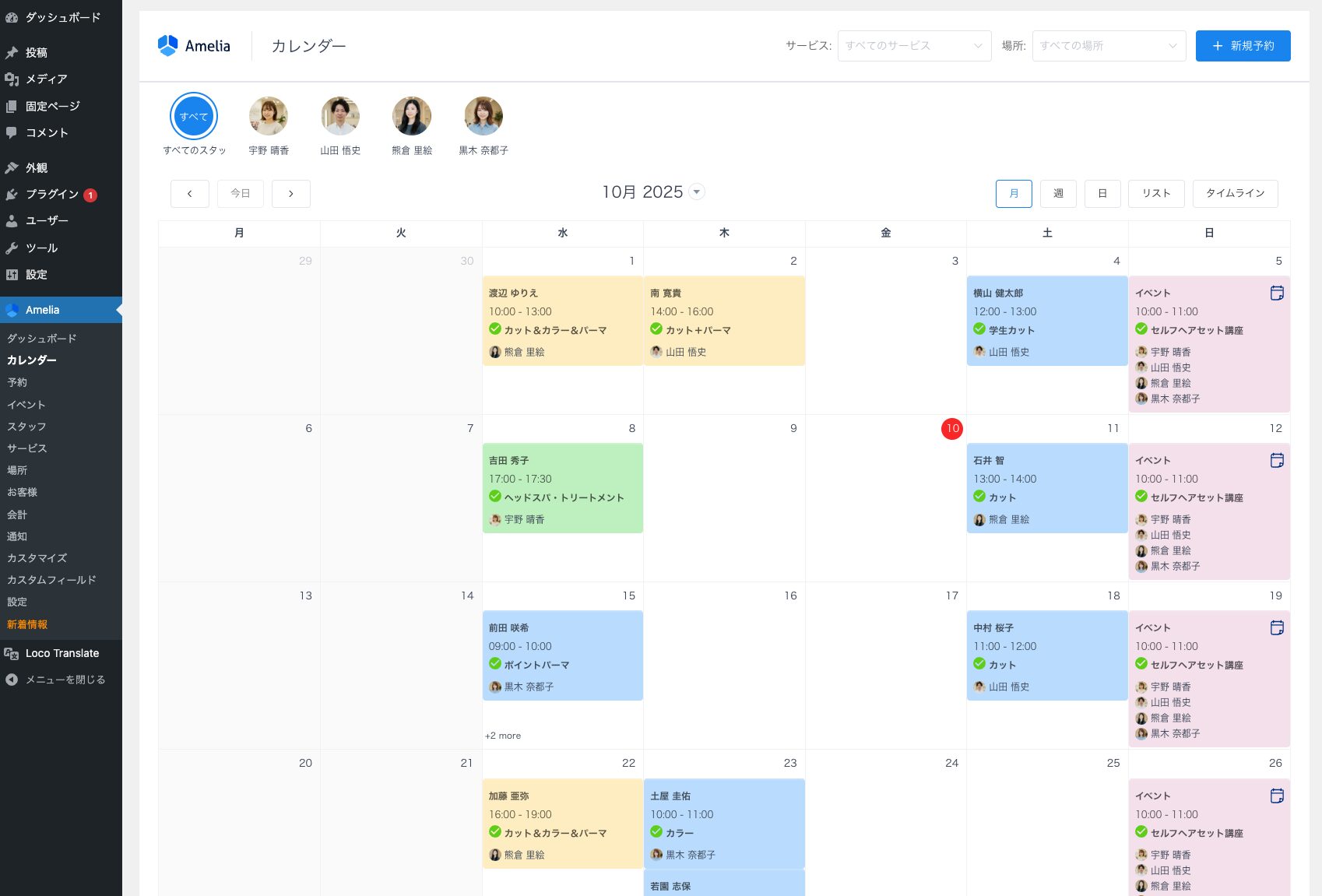Viewport: 1322px width, 896px height.
Task: Open the サービス filter dropdown
Action: point(914,46)
